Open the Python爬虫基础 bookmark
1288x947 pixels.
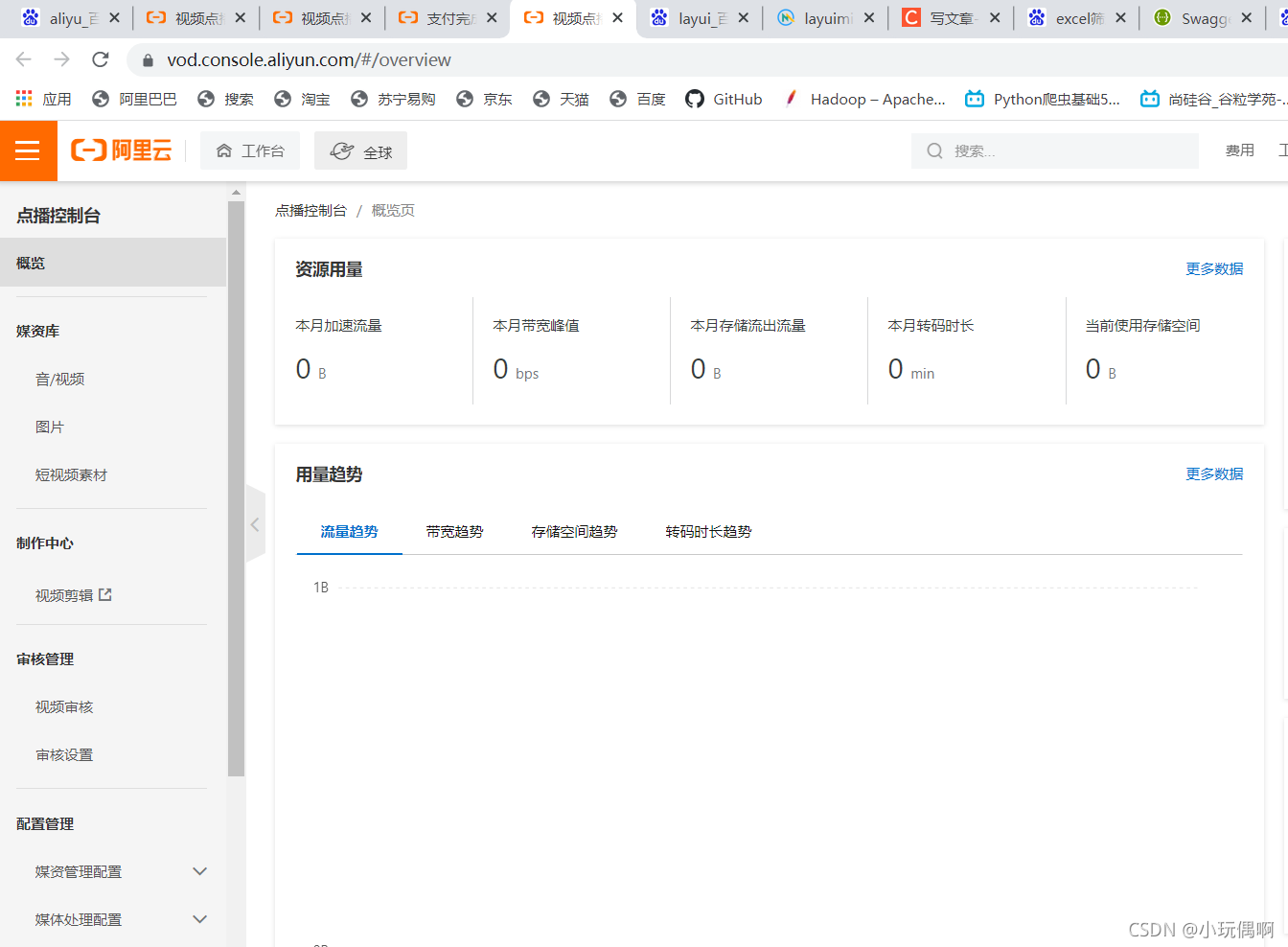pyautogui.click(x=1043, y=99)
